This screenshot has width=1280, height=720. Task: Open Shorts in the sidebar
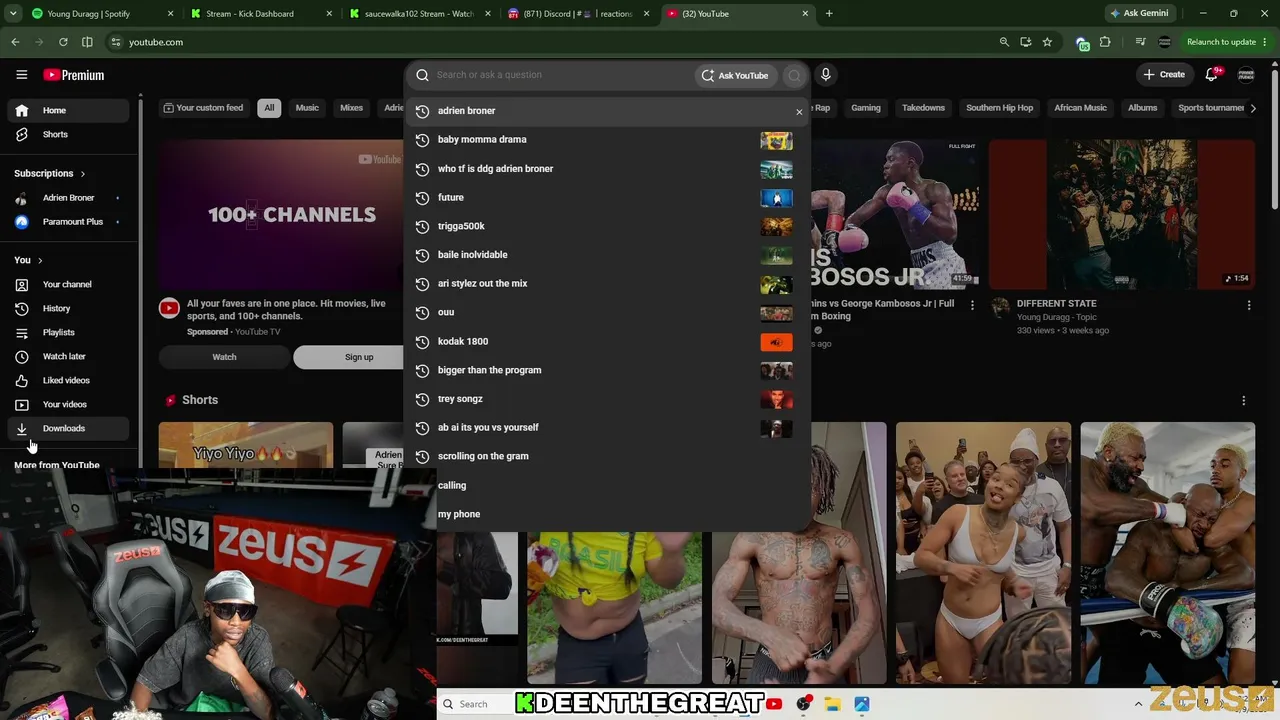68,134
